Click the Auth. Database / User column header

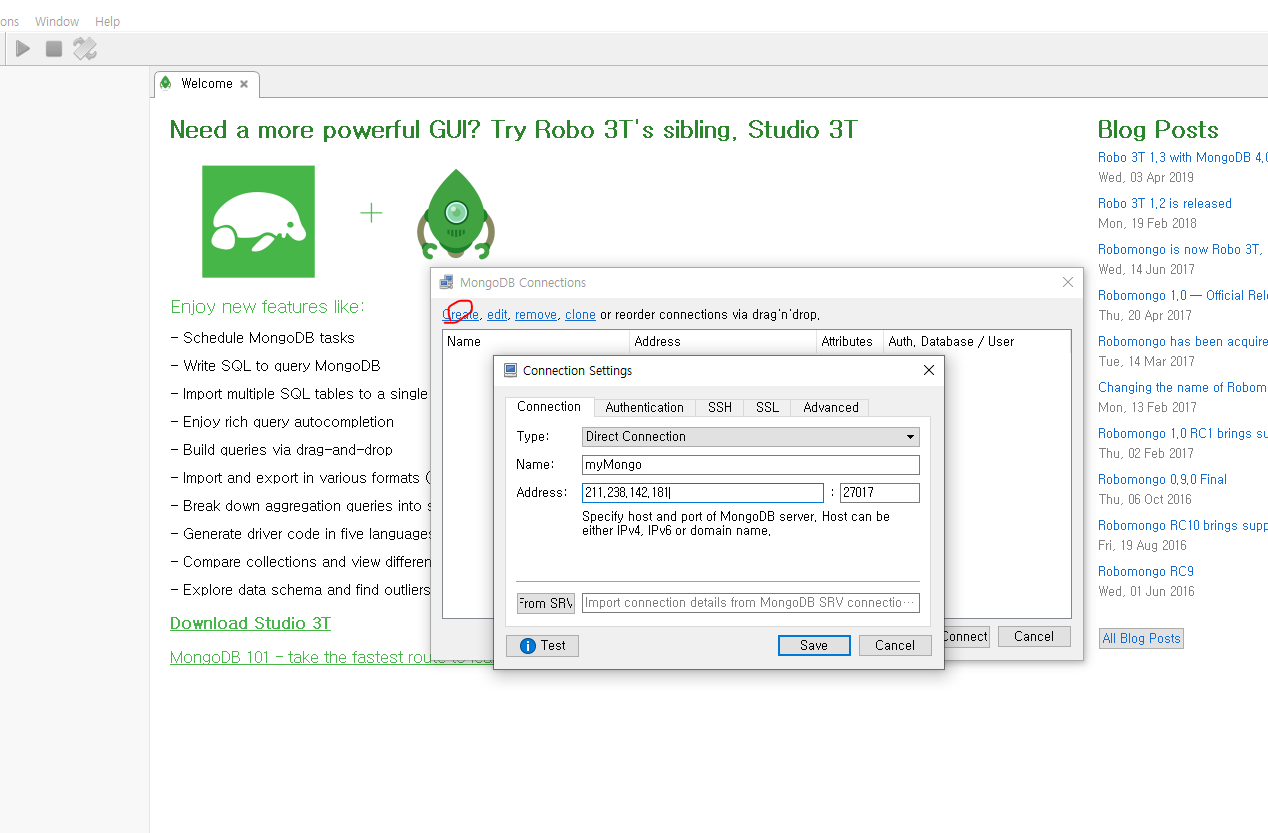[977, 341]
